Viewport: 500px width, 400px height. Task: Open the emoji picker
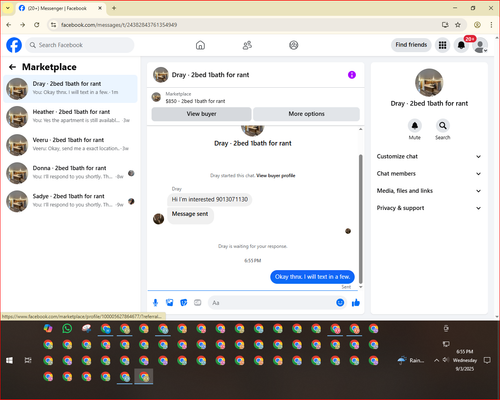(x=340, y=303)
